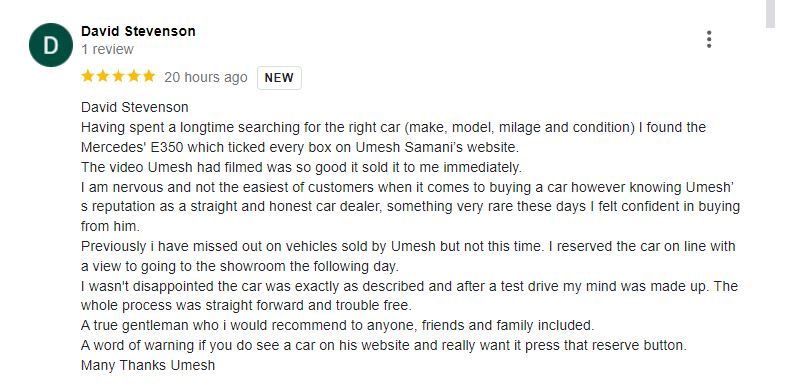Click the second yellow rating star
801x384 pixels.
[x=103, y=77]
